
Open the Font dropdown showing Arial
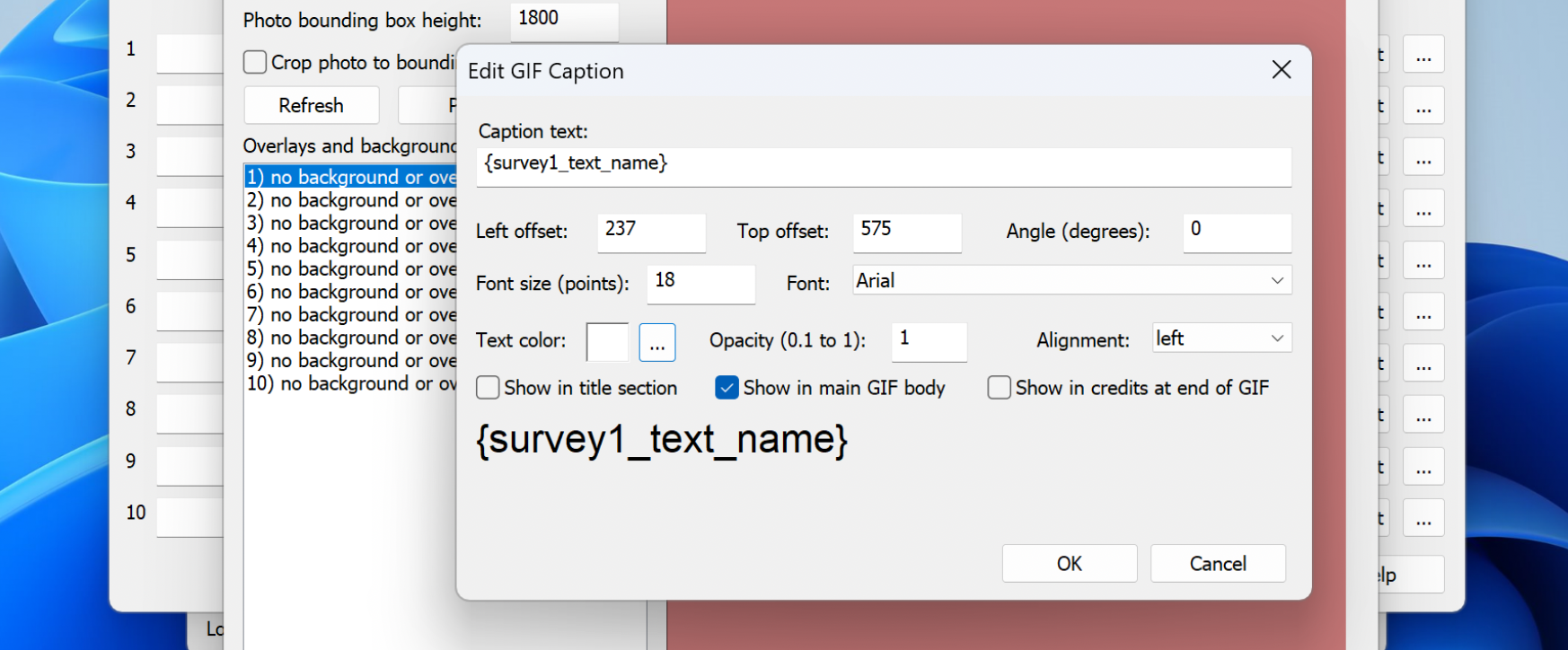[1071, 281]
